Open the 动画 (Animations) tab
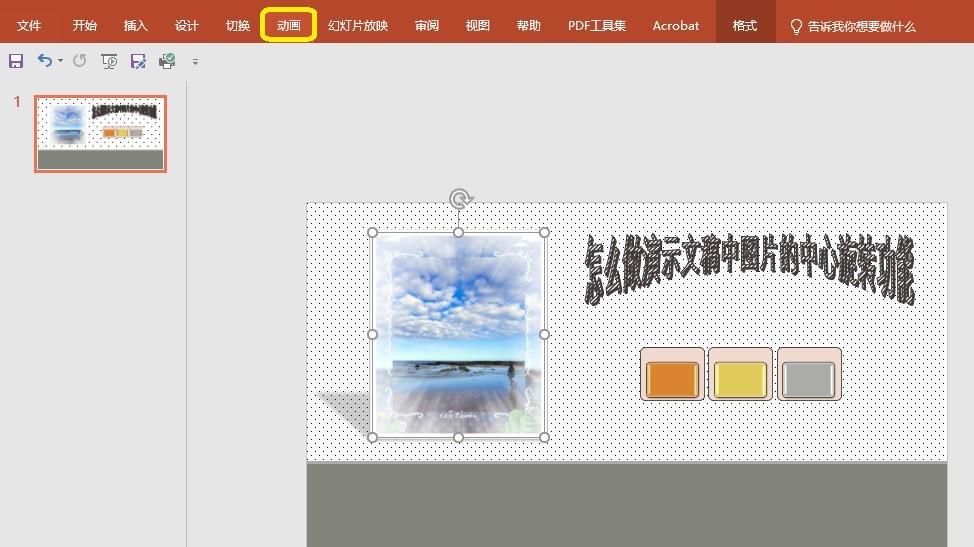Screen dimensions: 974x547 click(x=289, y=26)
